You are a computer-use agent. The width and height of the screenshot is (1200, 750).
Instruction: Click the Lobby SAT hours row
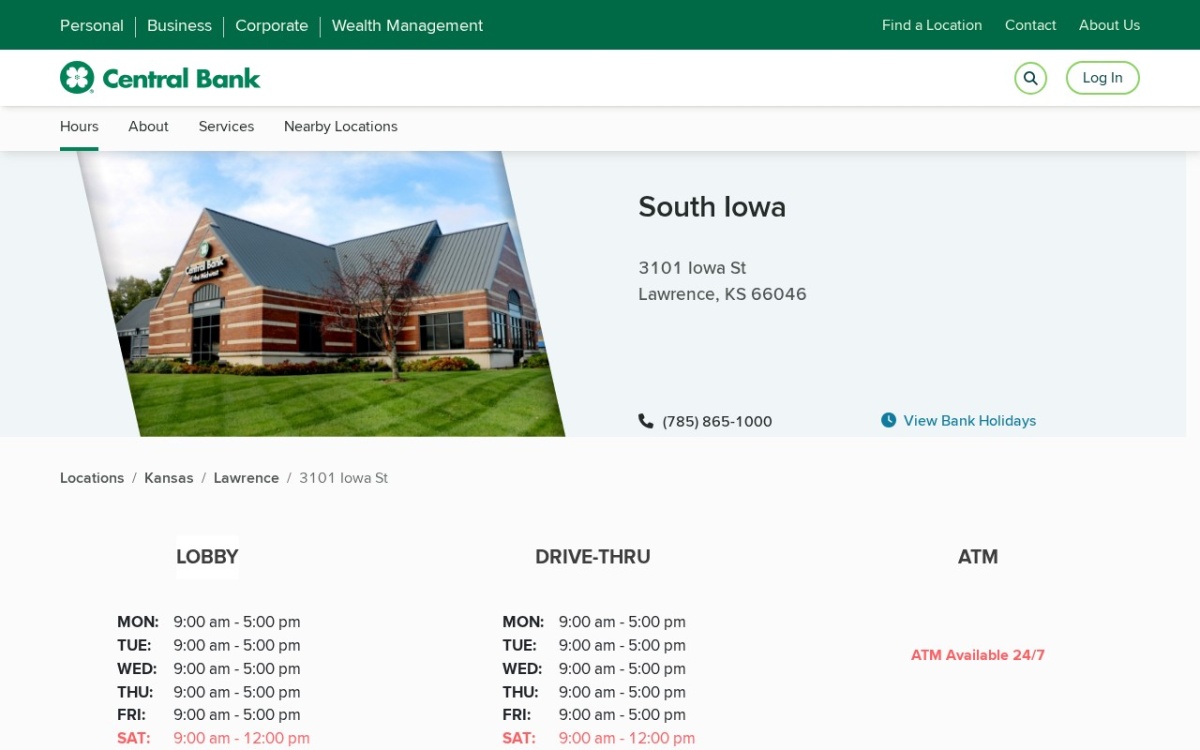[213, 738]
